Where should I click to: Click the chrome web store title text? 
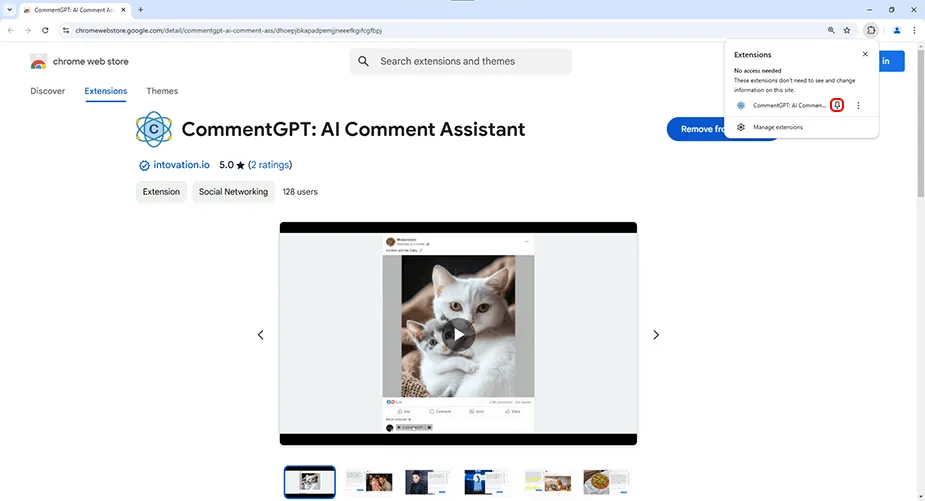(x=90, y=61)
